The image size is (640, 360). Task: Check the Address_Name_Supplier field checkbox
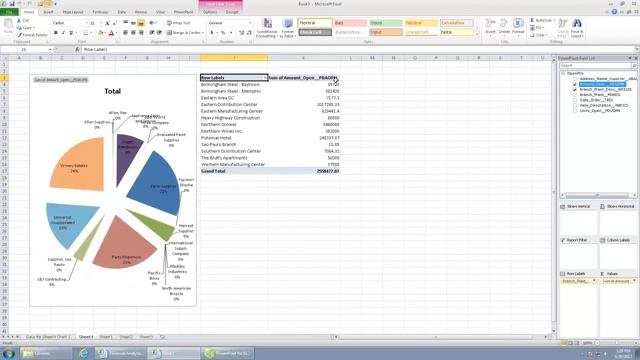[x=575, y=79]
